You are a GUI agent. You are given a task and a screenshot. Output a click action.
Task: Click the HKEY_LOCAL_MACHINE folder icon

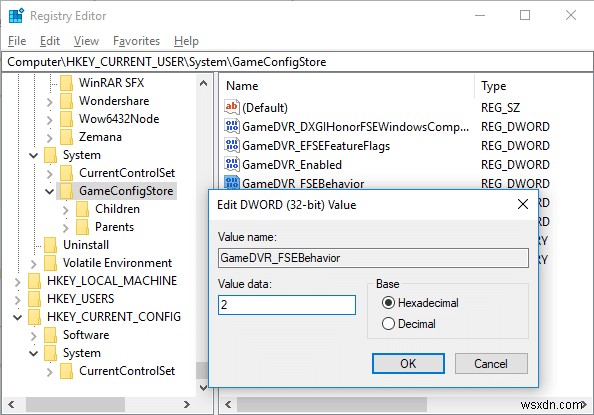(34, 281)
